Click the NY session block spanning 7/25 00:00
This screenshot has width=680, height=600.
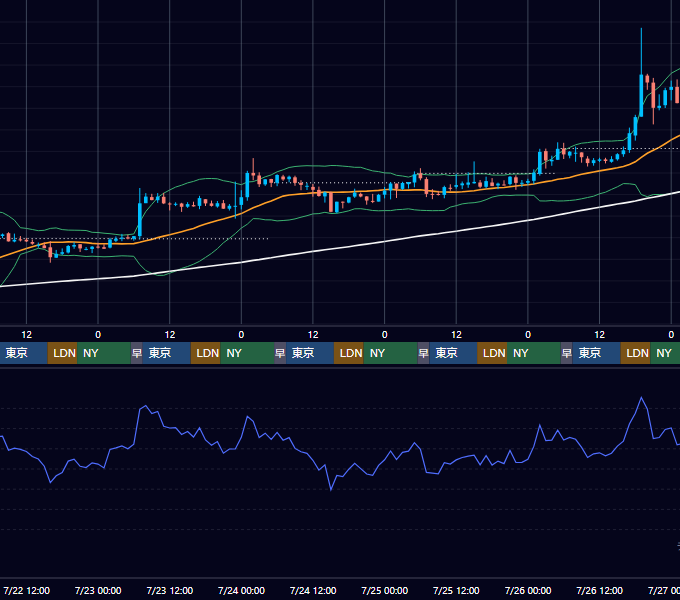[x=390, y=353]
